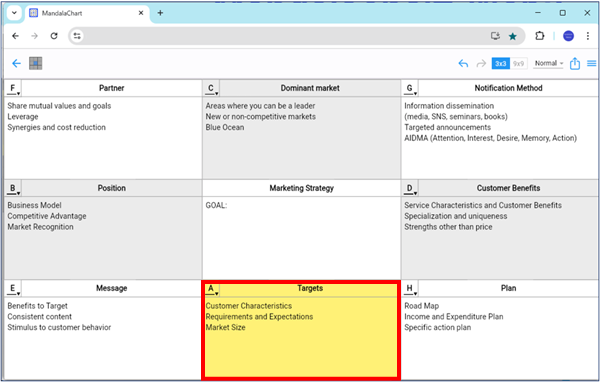The image size is (600, 382).
Task: Reload the page
Action: (54, 36)
